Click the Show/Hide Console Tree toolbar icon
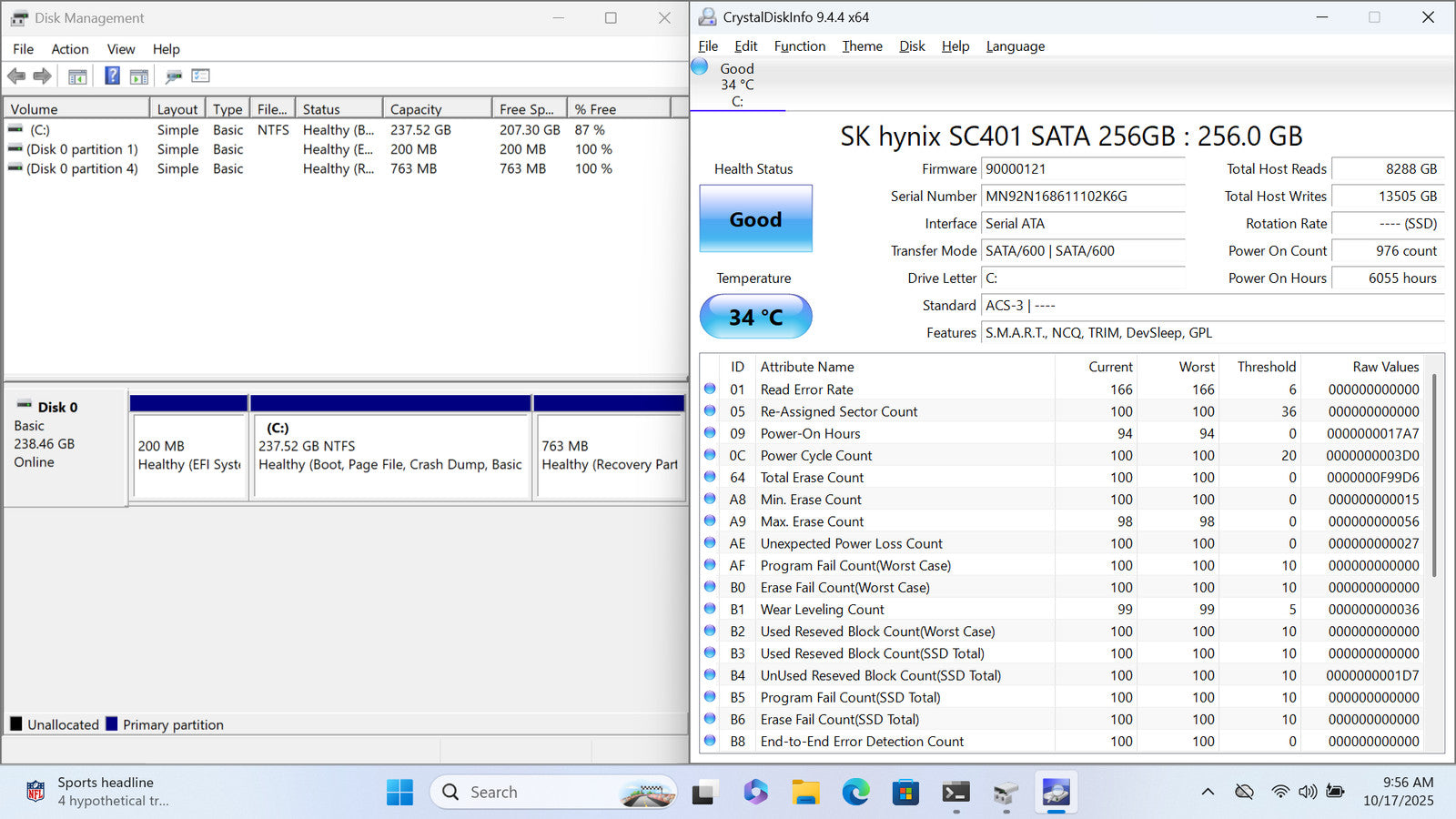Screen dimensions: 1456x819 click(77, 76)
